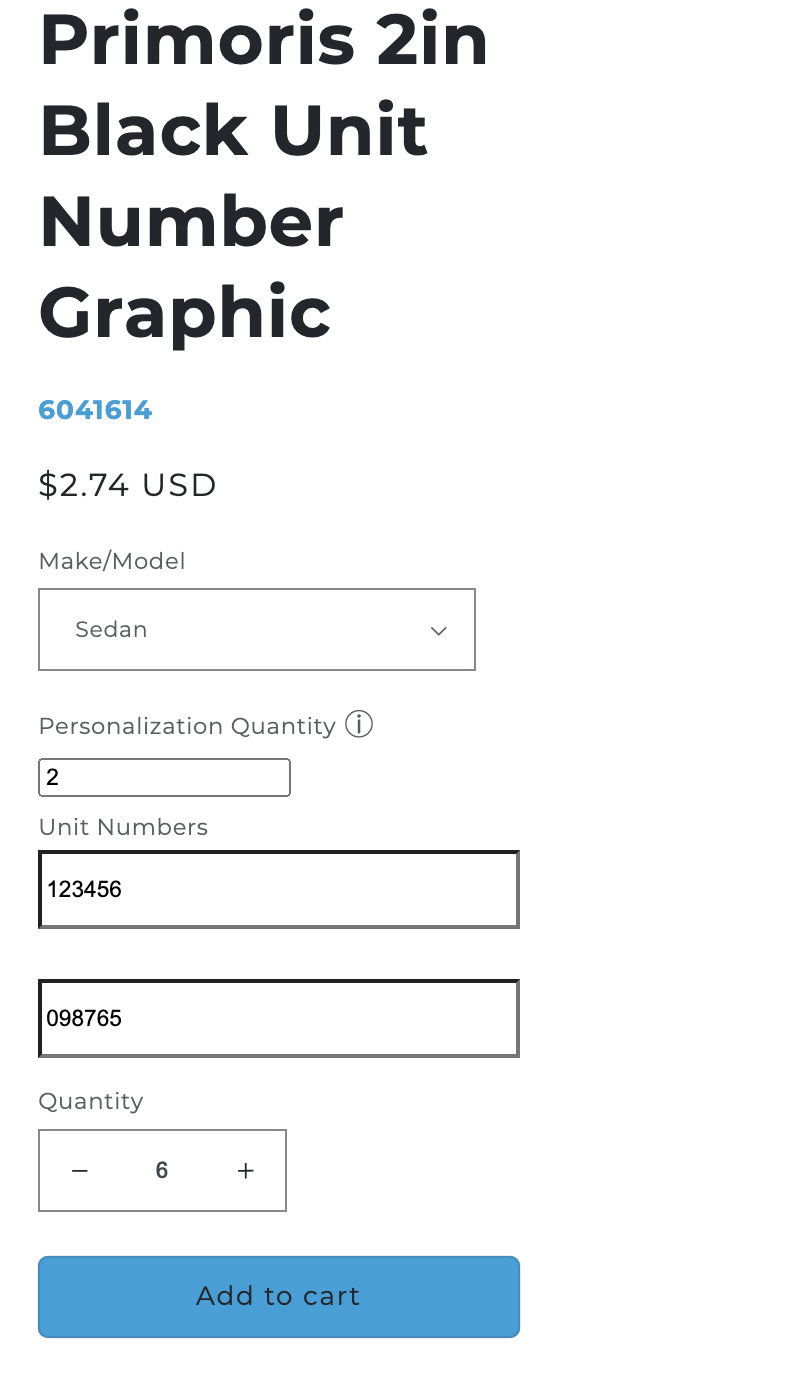Add the product to cart
Image resolution: width=786 pixels, height=1382 pixels.
[279, 1296]
